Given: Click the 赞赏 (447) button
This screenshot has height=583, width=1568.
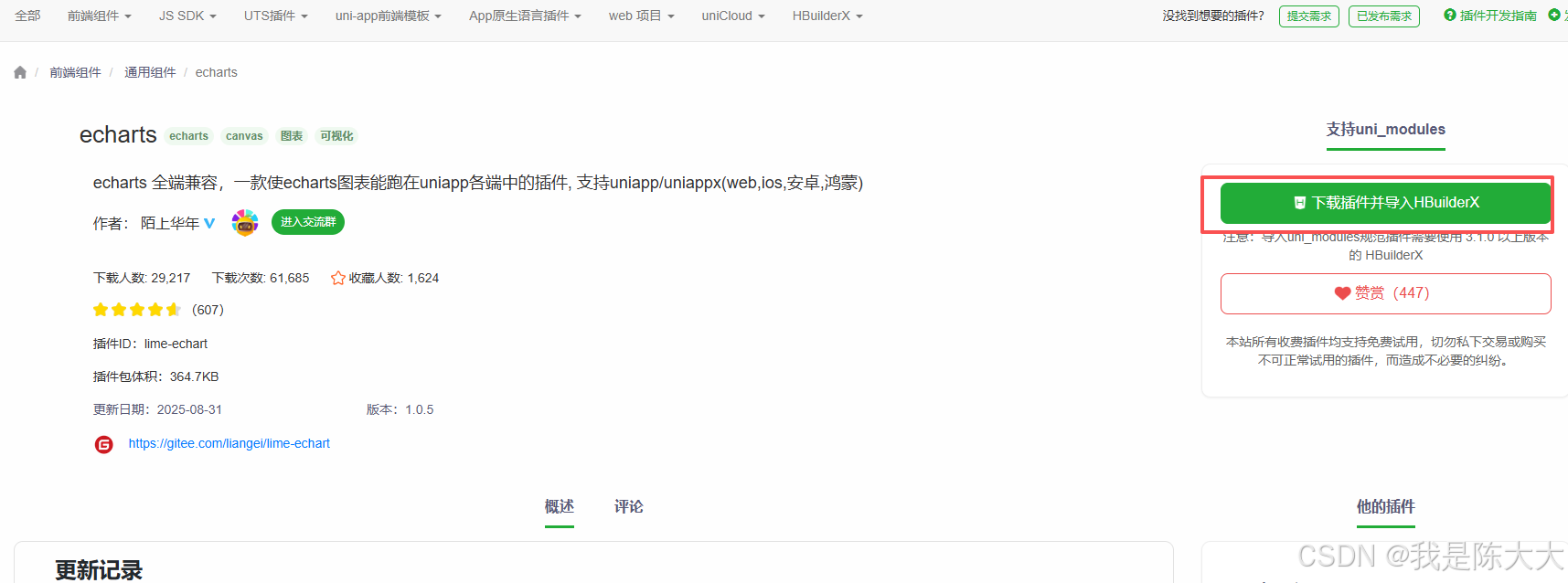Looking at the screenshot, I should tap(1386, 293).
